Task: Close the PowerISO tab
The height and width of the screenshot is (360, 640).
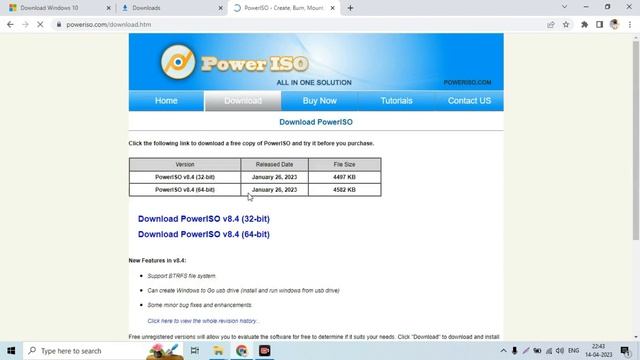Action: 332,8
